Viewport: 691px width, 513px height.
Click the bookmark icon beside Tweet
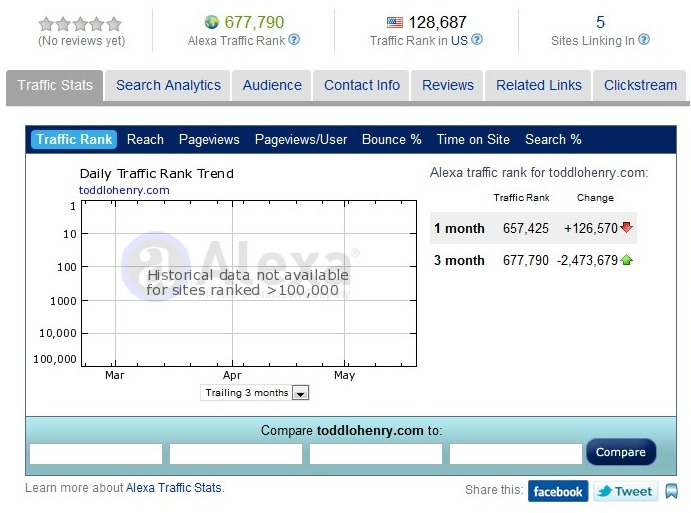(671, 491)
